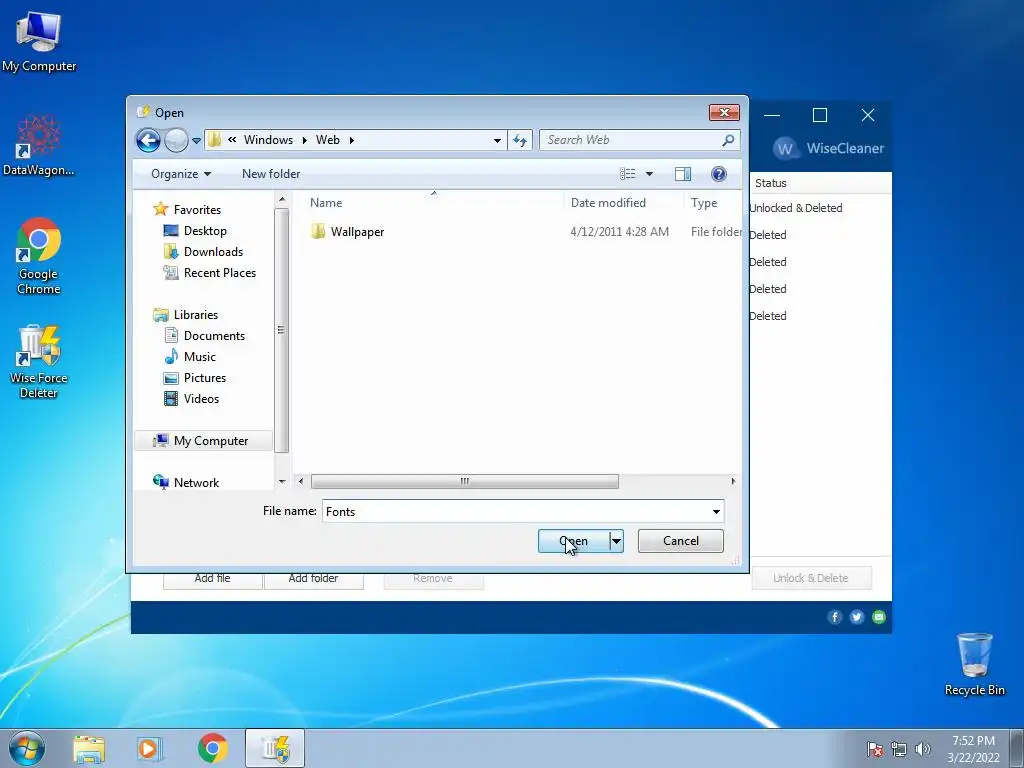Open DataWagon desktop shortcut
This screenshot has height=768, width=1024.
pos(39,145)
